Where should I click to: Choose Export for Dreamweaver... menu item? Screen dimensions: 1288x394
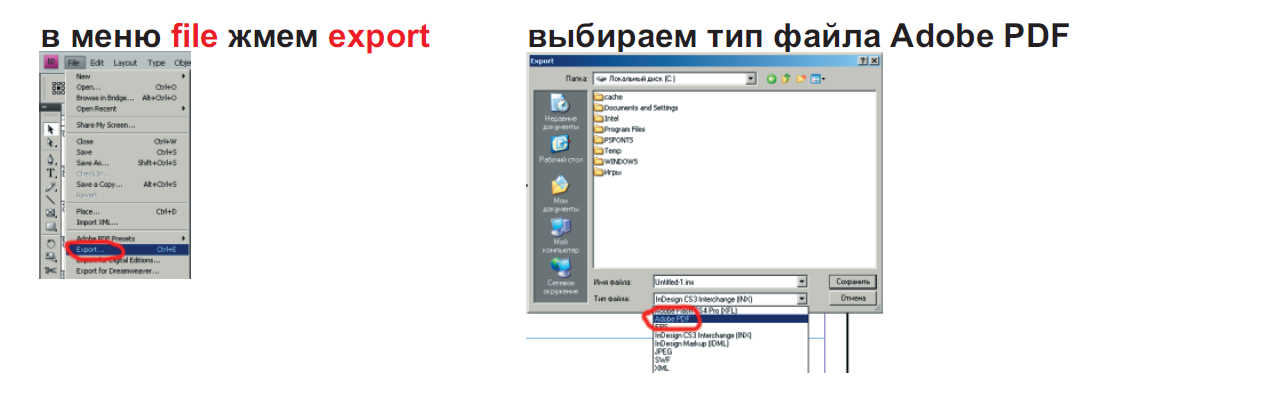click(x=127, y=271)
